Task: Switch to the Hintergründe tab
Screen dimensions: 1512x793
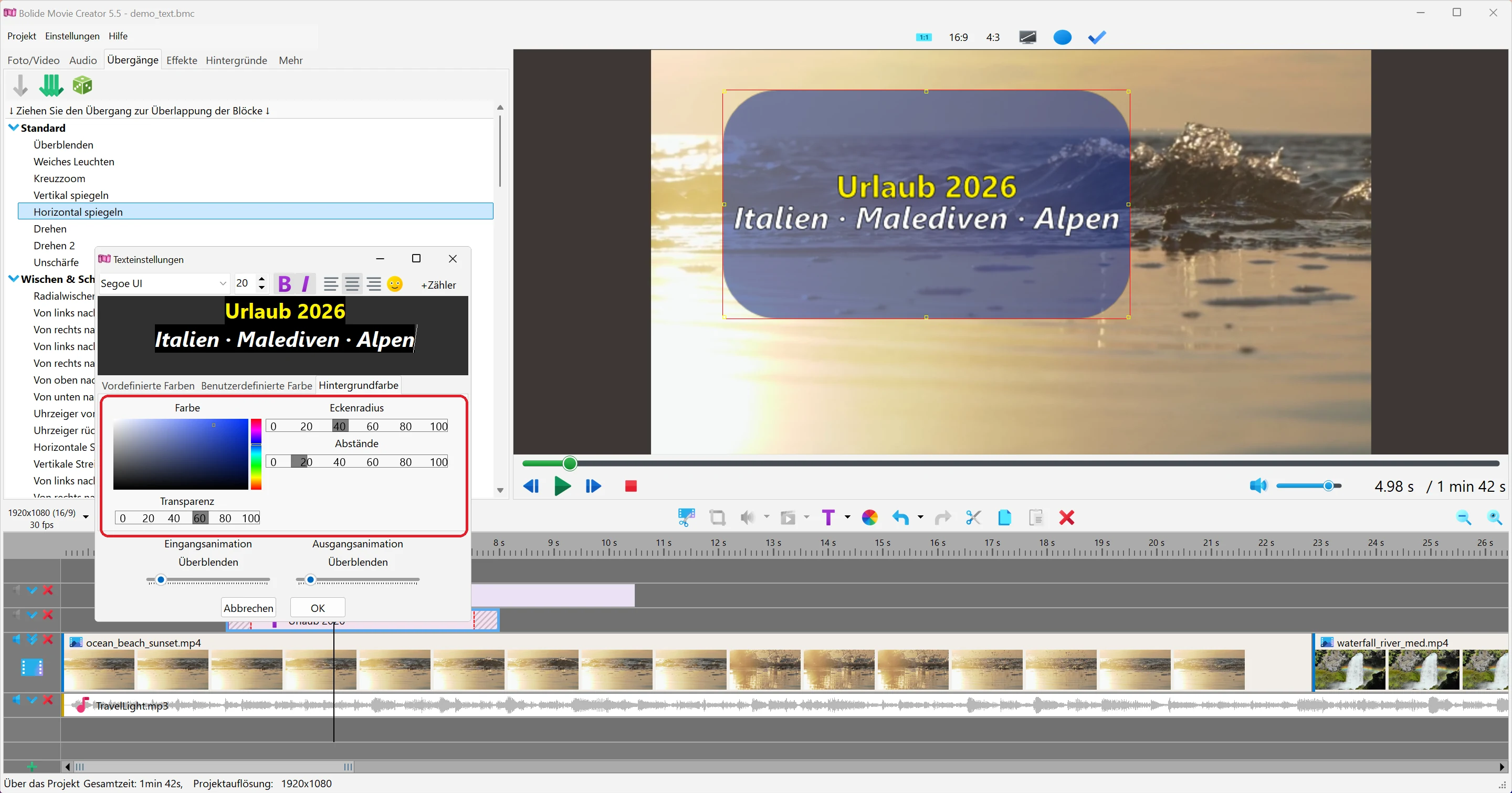Action: point(237,60)
